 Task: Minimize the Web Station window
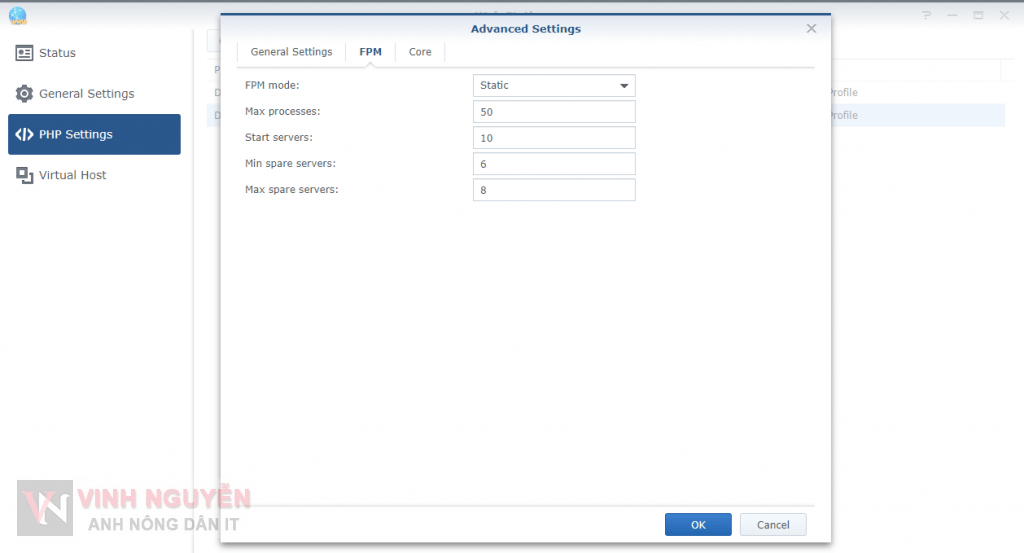952,15
